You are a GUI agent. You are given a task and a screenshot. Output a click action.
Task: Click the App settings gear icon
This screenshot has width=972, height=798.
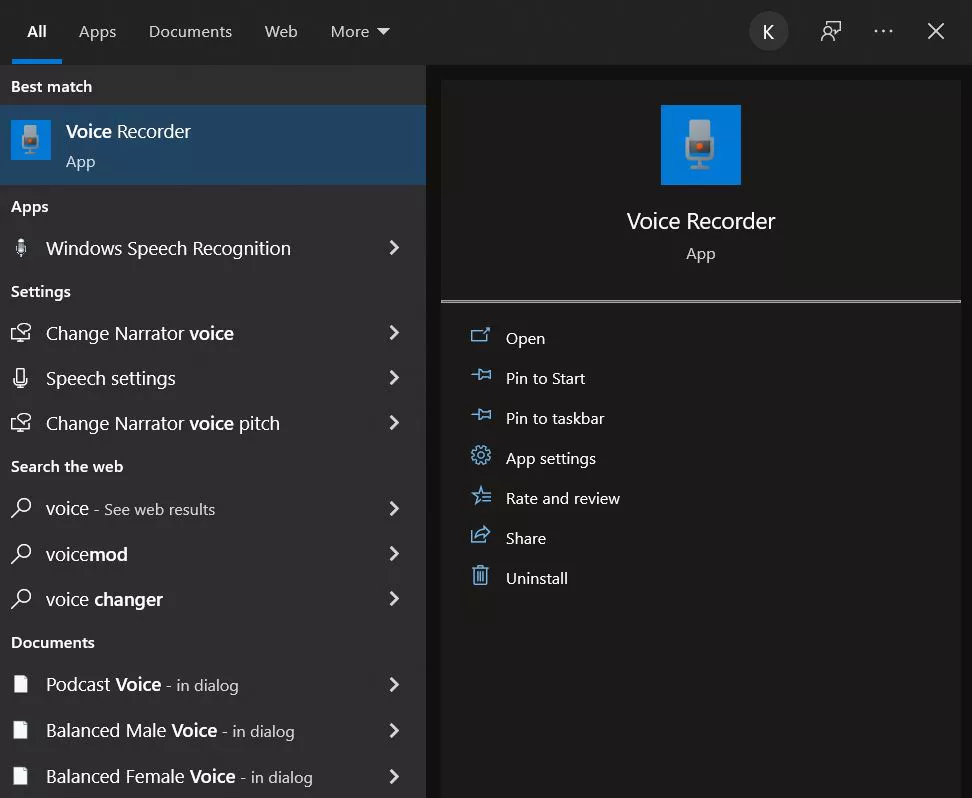click(480, 455)
